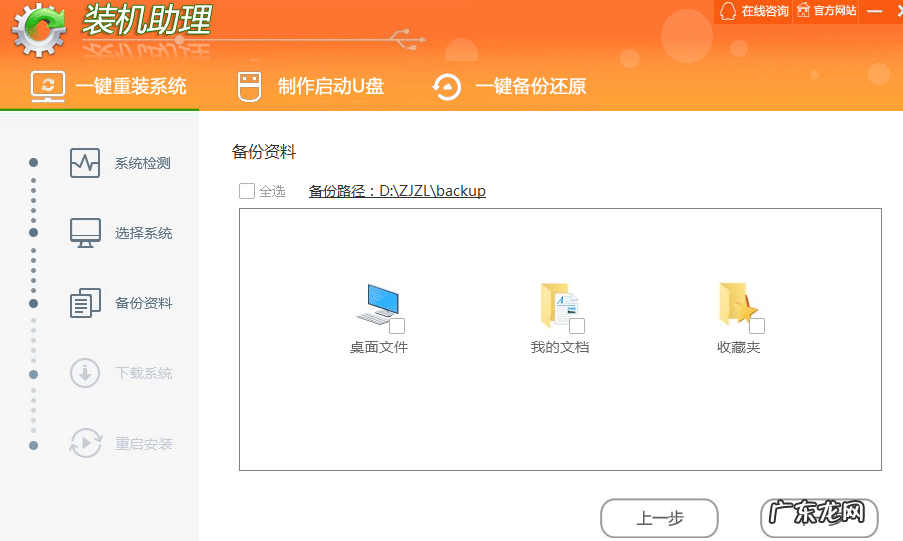The width and height of the screenshot is (903, 541).
Task: Click the choose-system monitor icon
Action: 85,233
